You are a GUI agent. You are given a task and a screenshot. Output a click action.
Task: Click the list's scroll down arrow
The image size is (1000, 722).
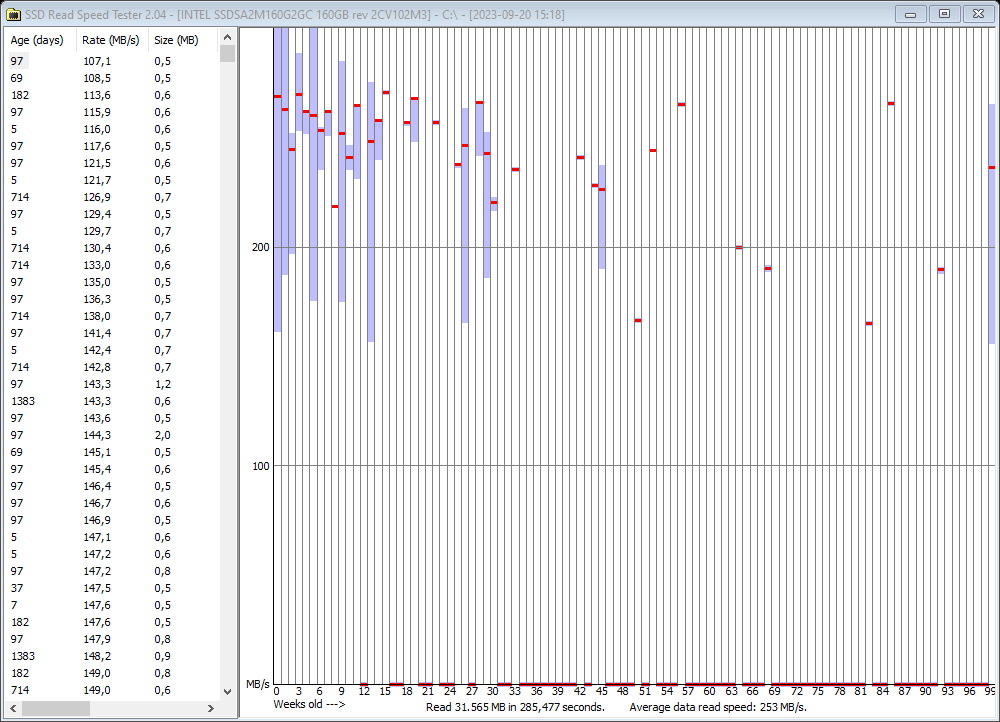pyautogui.click(x=227, y=691)
